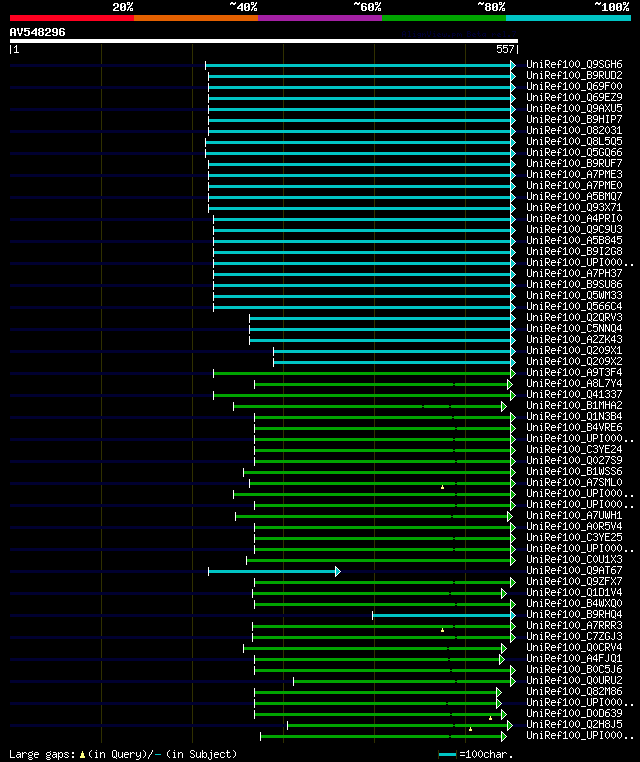The width and height of the screenshot is (640, 762).
Task: Open hit UniRef100_Q69F00
Action: [574, 86]
